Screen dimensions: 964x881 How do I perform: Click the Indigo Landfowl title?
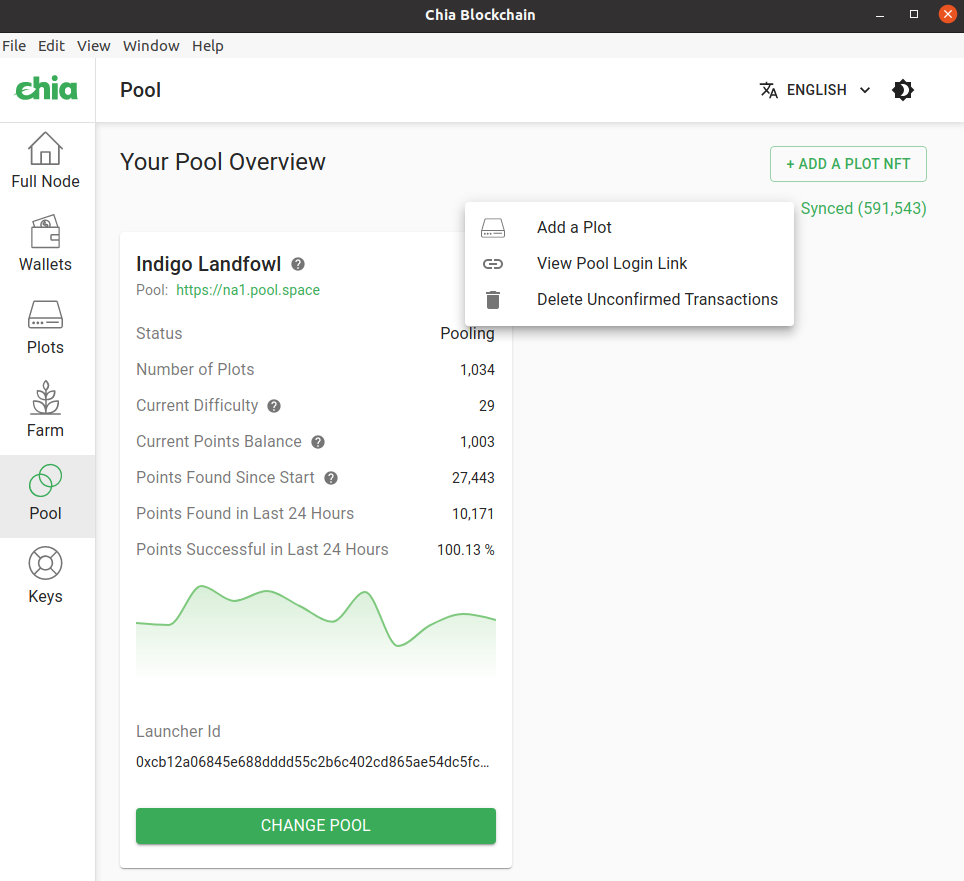[x=208, y=264]
